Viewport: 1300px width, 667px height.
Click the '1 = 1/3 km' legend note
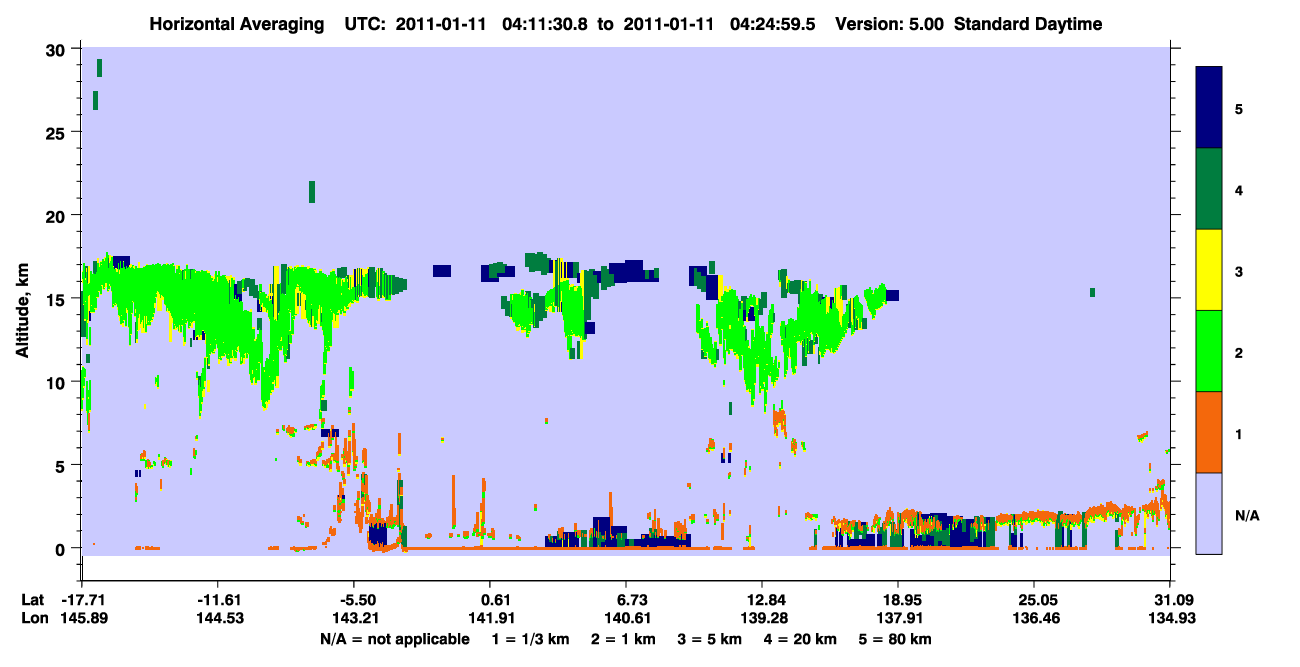pos(531,639)
